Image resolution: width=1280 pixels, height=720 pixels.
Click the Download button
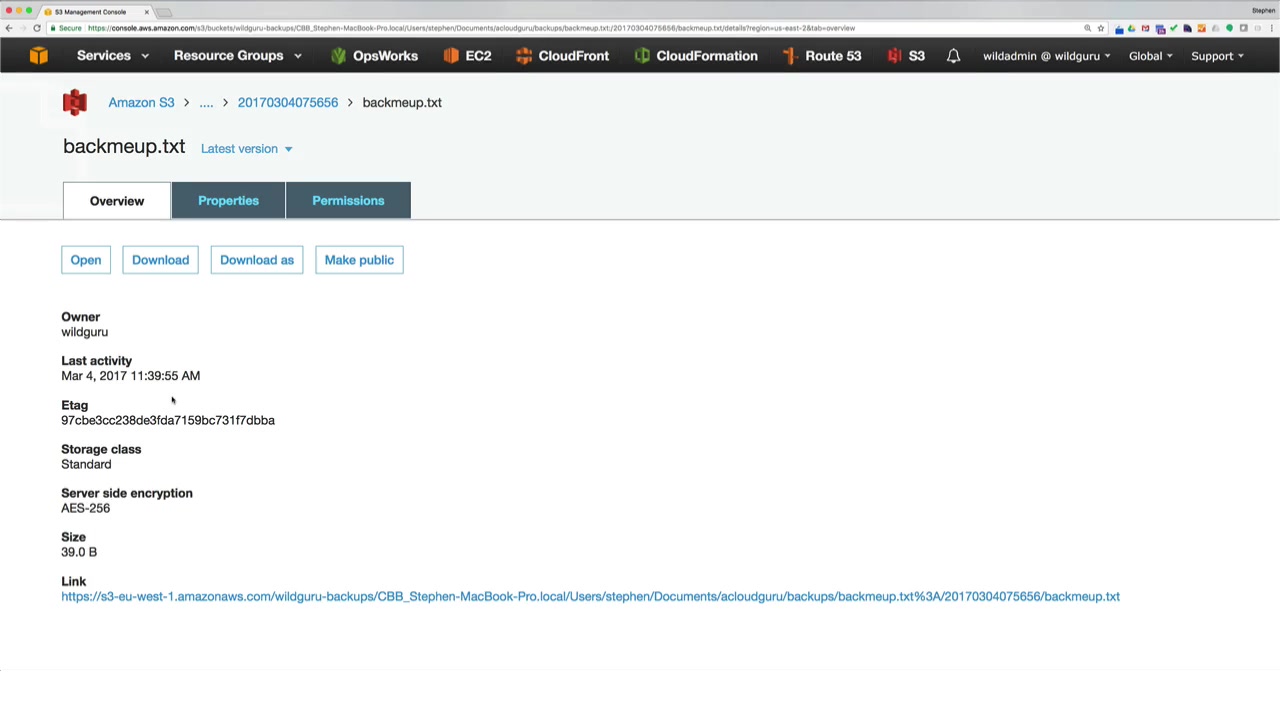point(160,260)
